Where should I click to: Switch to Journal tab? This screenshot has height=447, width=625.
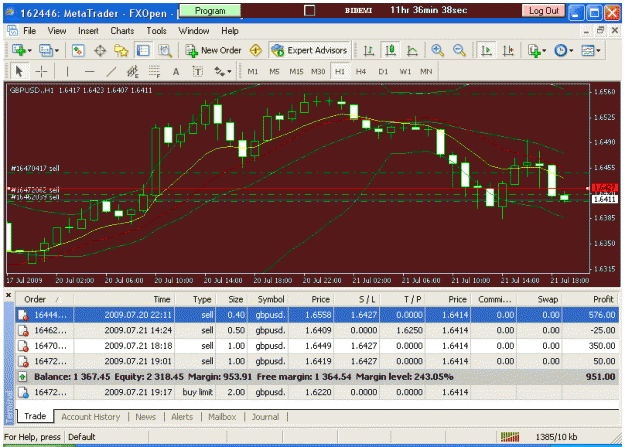point(265,417)
